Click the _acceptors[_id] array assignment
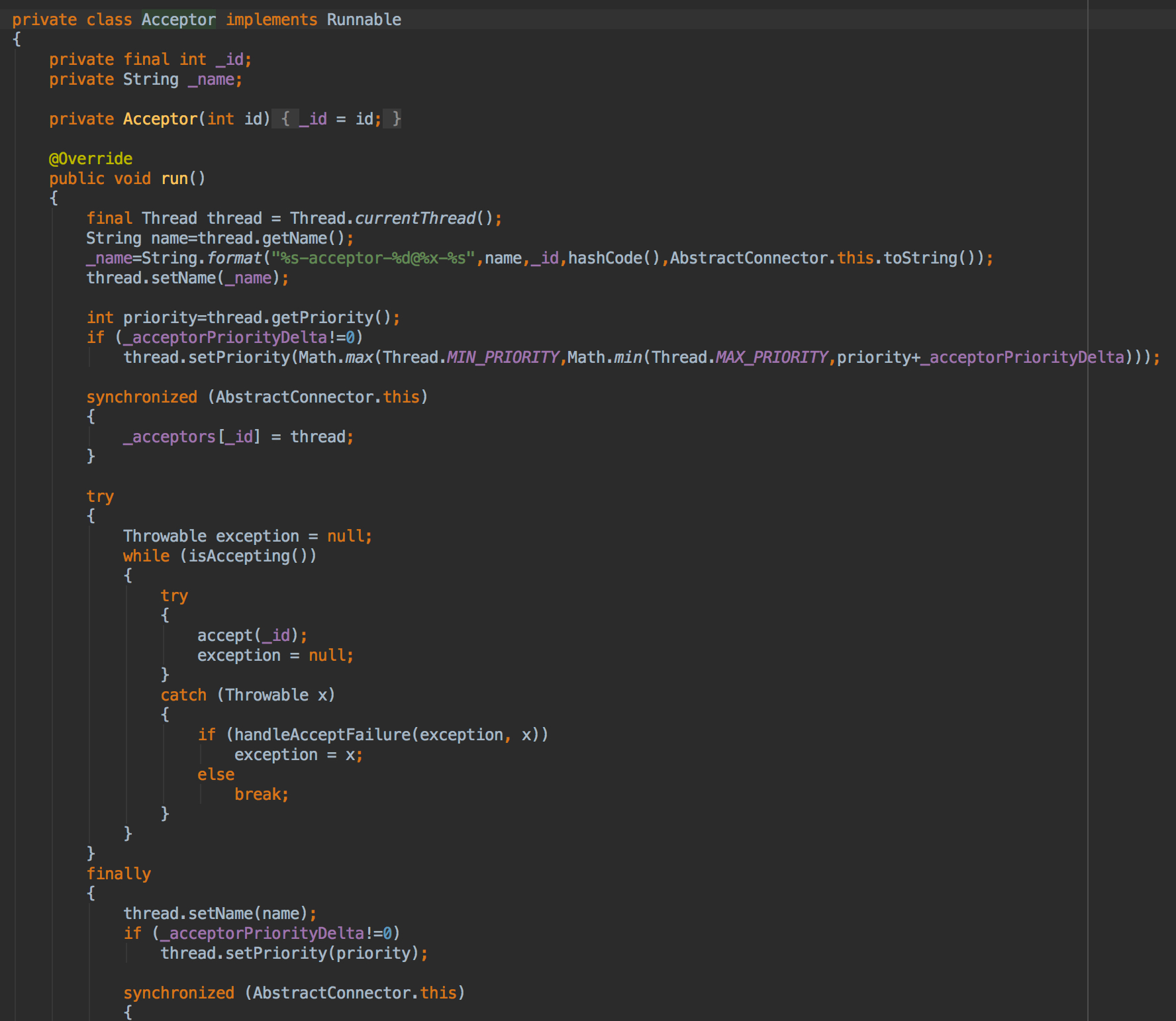Image resolution: width=1176 pixels, height=1021 pixels. pyautogui.click(x=238, y=437)
